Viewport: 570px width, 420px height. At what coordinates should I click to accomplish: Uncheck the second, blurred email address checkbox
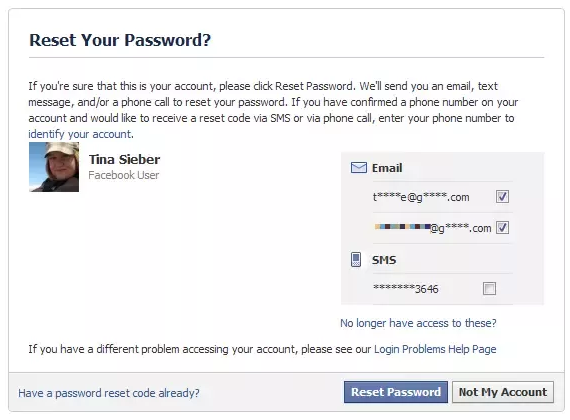coord(502,228)
